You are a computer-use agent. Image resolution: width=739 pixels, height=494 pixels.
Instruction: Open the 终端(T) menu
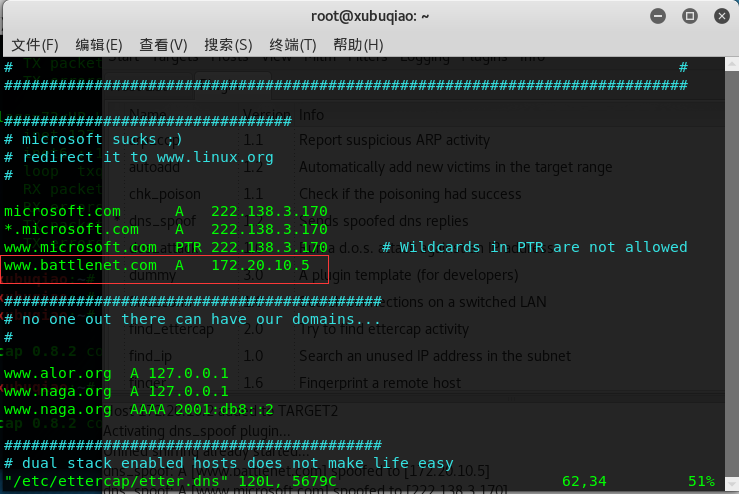(293, 45)
